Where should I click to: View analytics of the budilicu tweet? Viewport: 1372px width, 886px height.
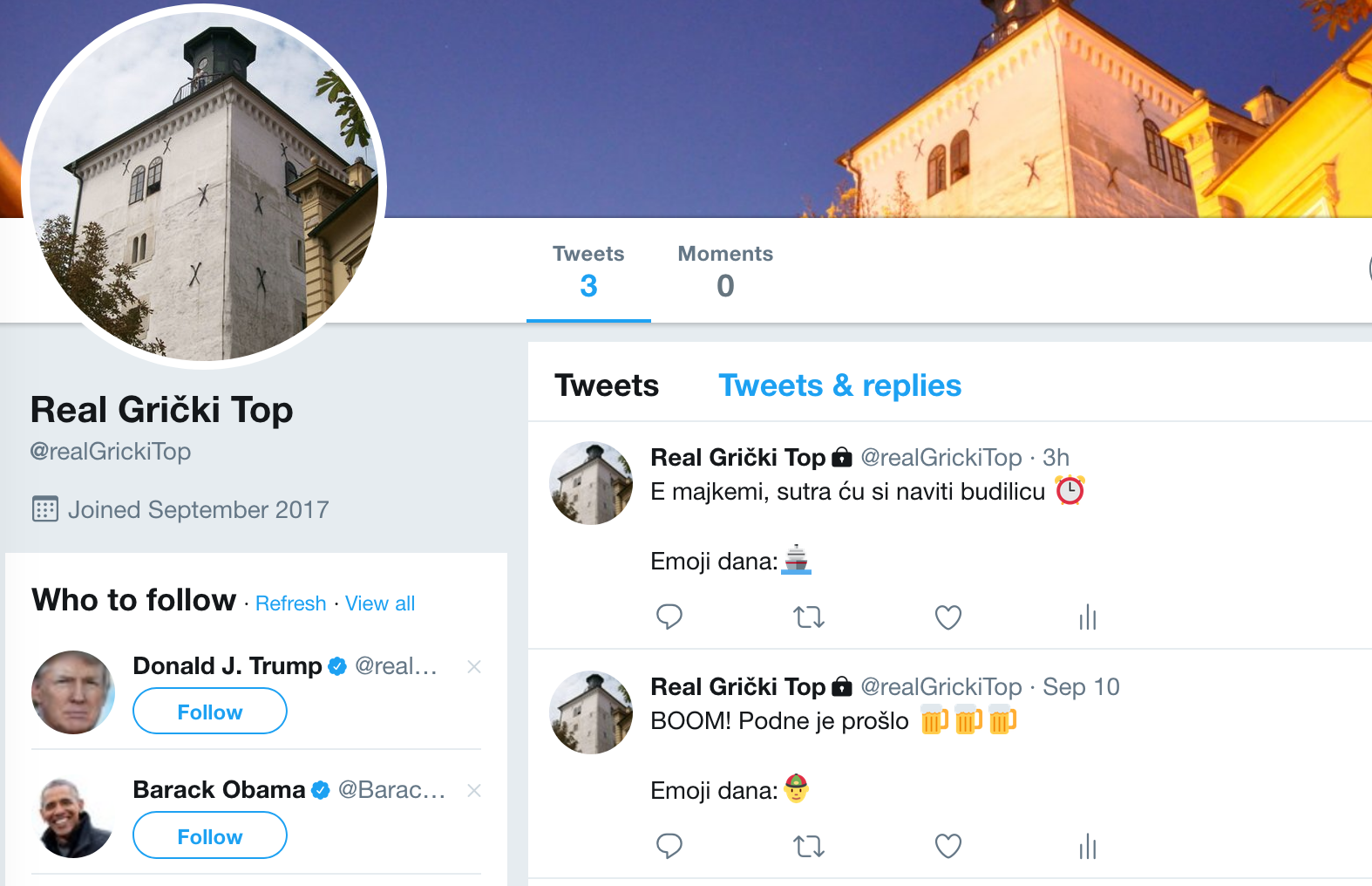click(x=1087, y=617)
